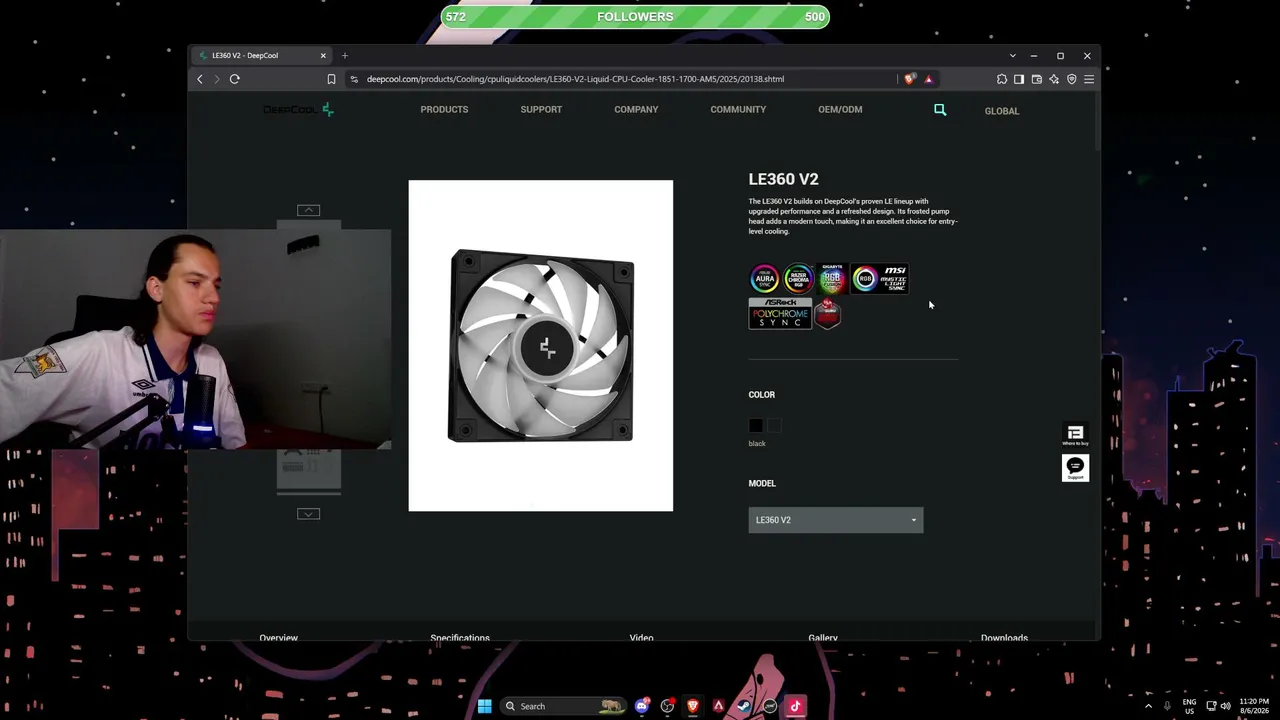Click the browser Back arrow

tap(200, 79)
